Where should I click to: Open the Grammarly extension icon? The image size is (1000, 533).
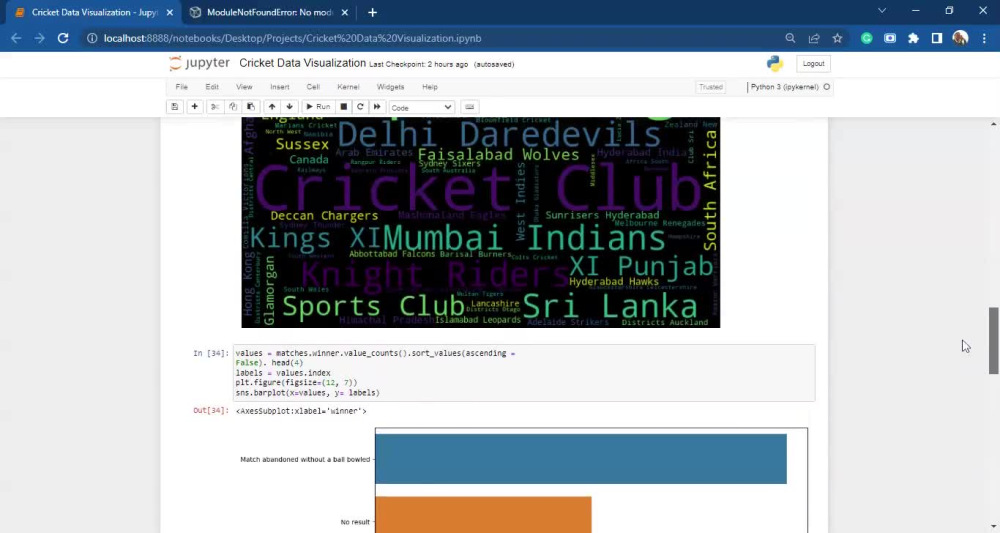pos(867,38)
